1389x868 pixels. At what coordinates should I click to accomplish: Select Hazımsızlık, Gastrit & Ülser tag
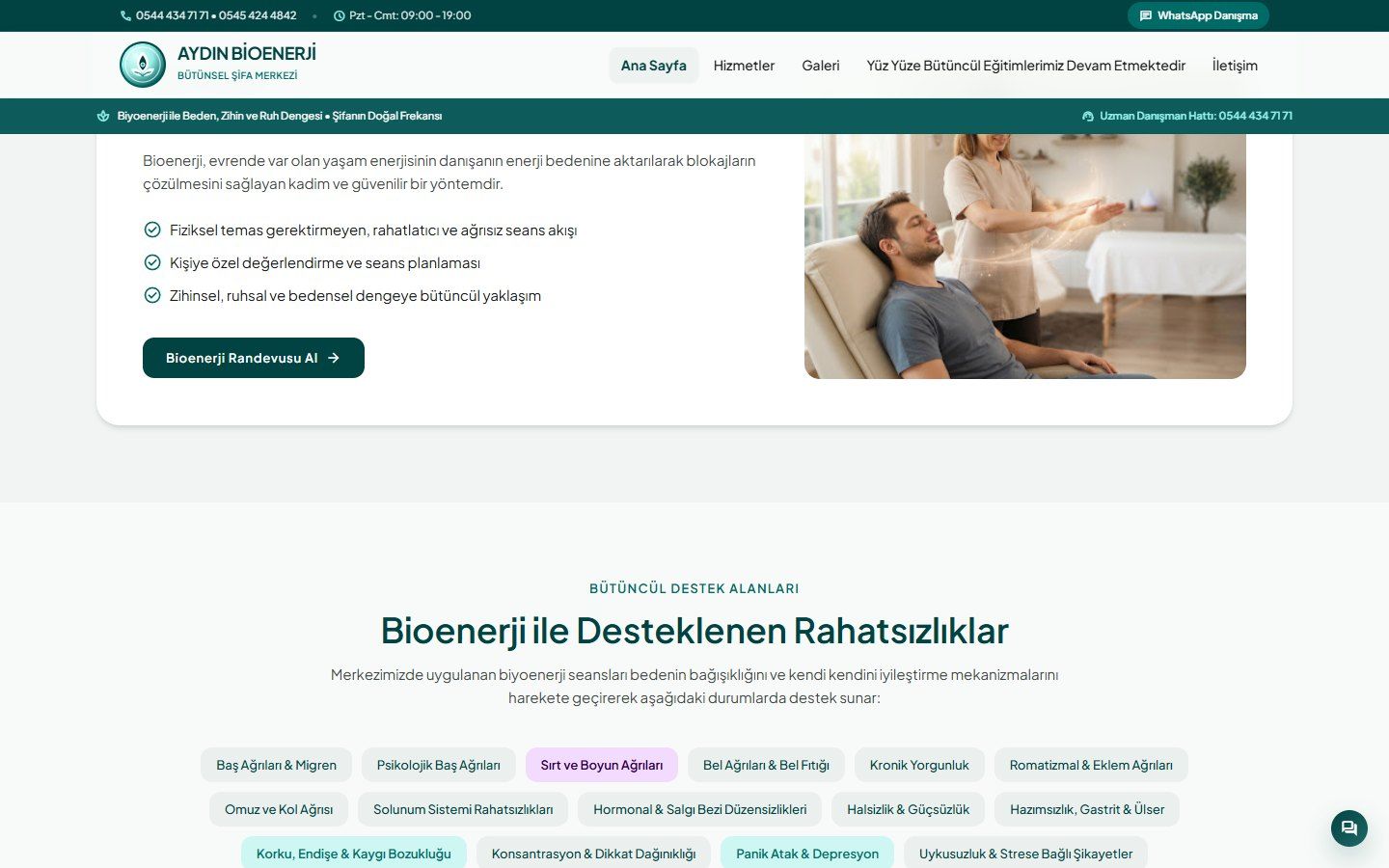coord(1087,809)
